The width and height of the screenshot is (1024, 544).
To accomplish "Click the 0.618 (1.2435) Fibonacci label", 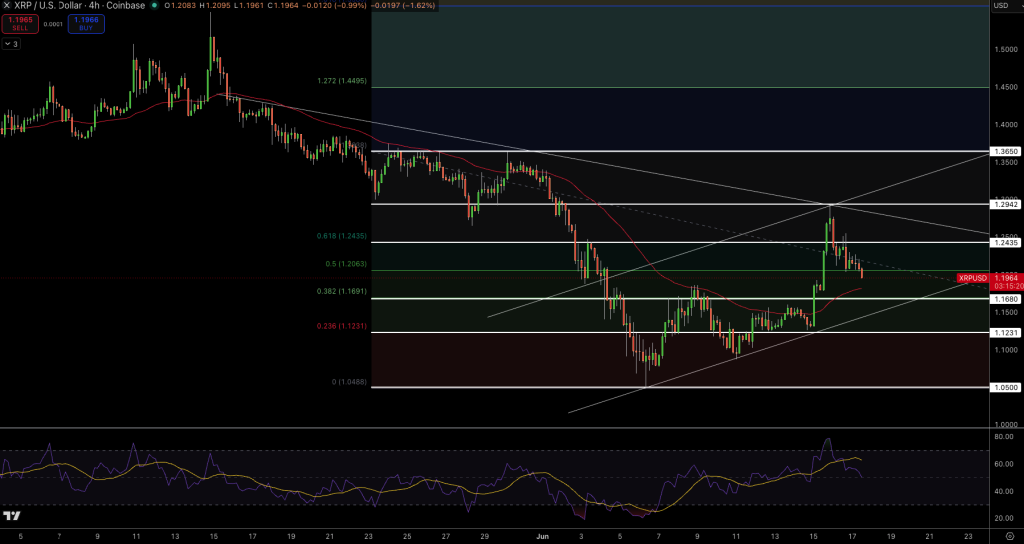I will (342, 236).
